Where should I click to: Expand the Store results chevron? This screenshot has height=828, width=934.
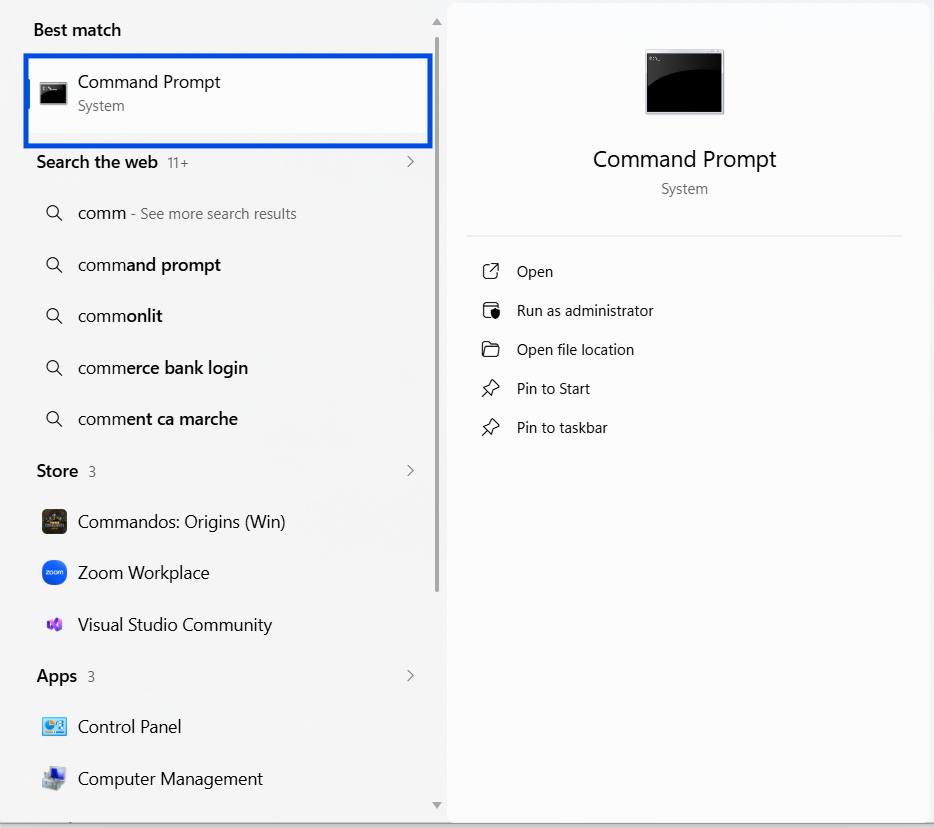(x=410, y=471)
